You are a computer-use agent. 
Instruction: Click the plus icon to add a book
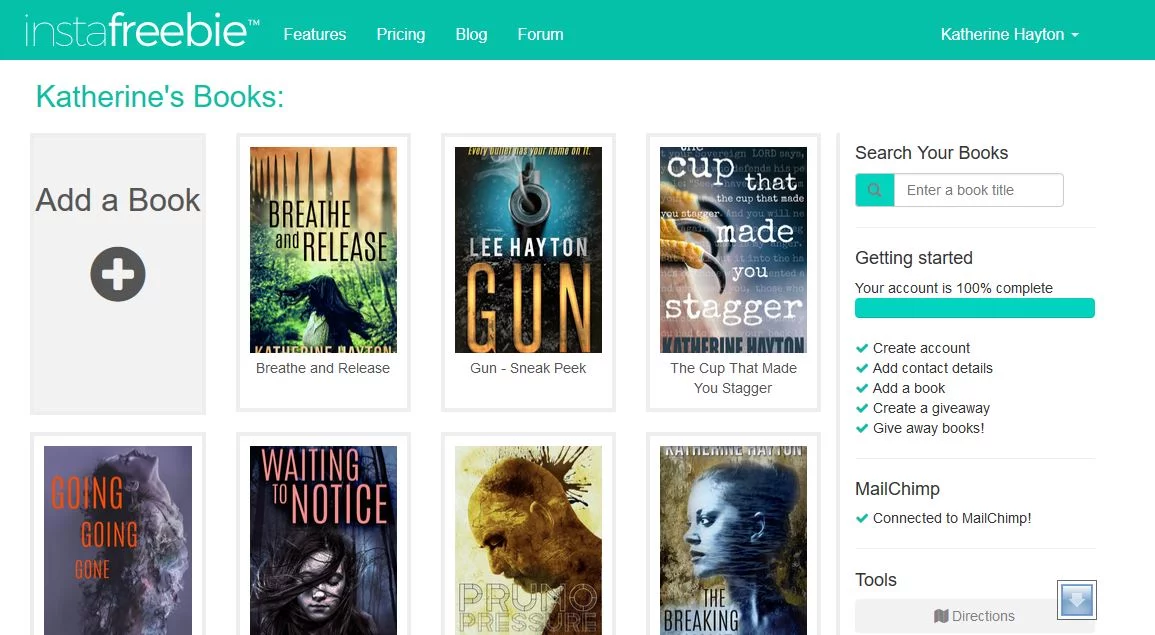click(x=118, y=274)
